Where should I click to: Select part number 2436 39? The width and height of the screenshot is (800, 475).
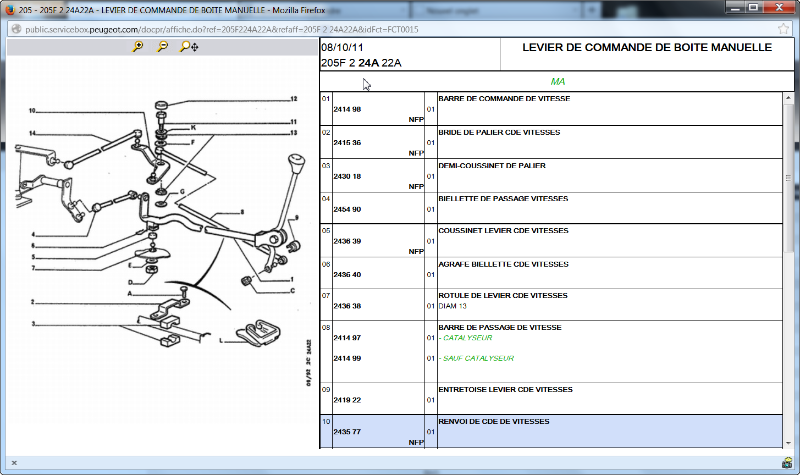click(347, 241)
